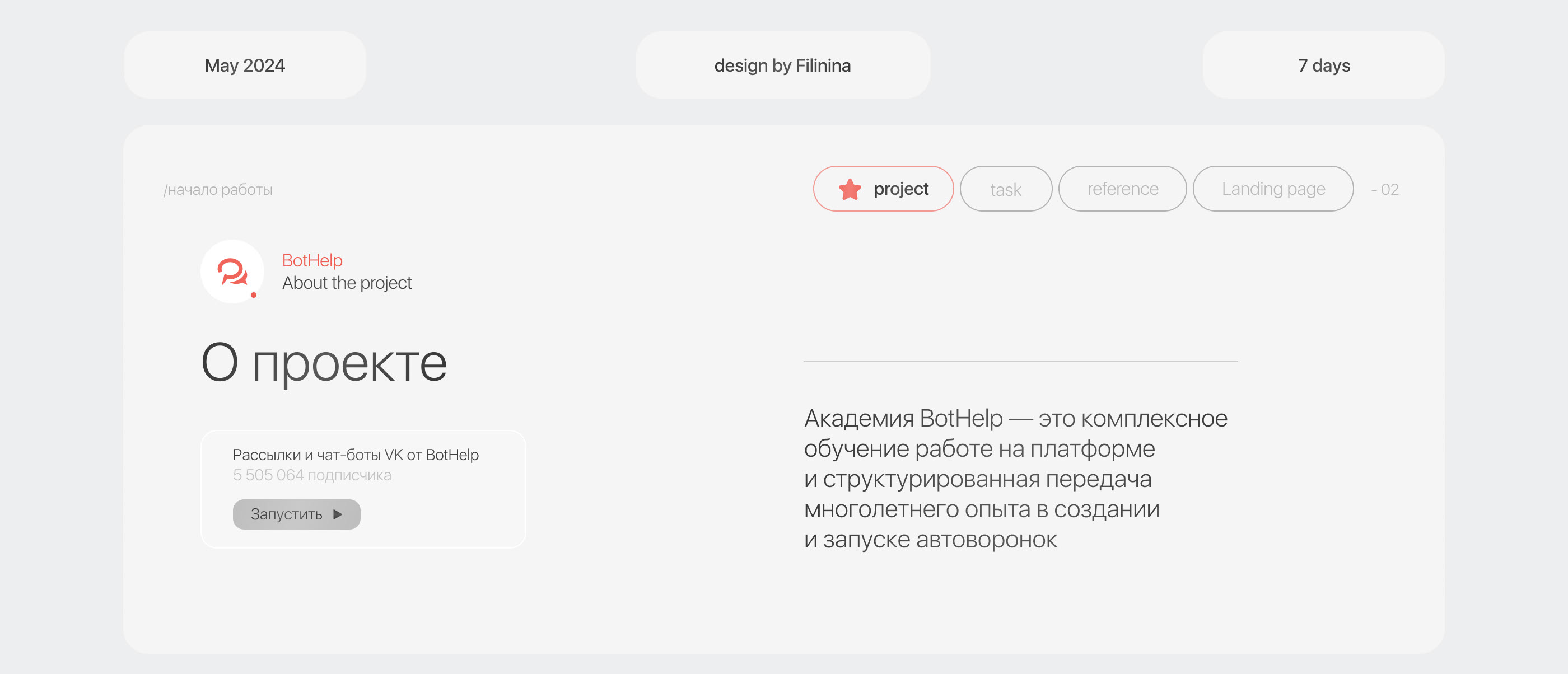The image size is (1568, 674).
Task: Click the /начало работы breadcrumb
Action: [218, 190]
